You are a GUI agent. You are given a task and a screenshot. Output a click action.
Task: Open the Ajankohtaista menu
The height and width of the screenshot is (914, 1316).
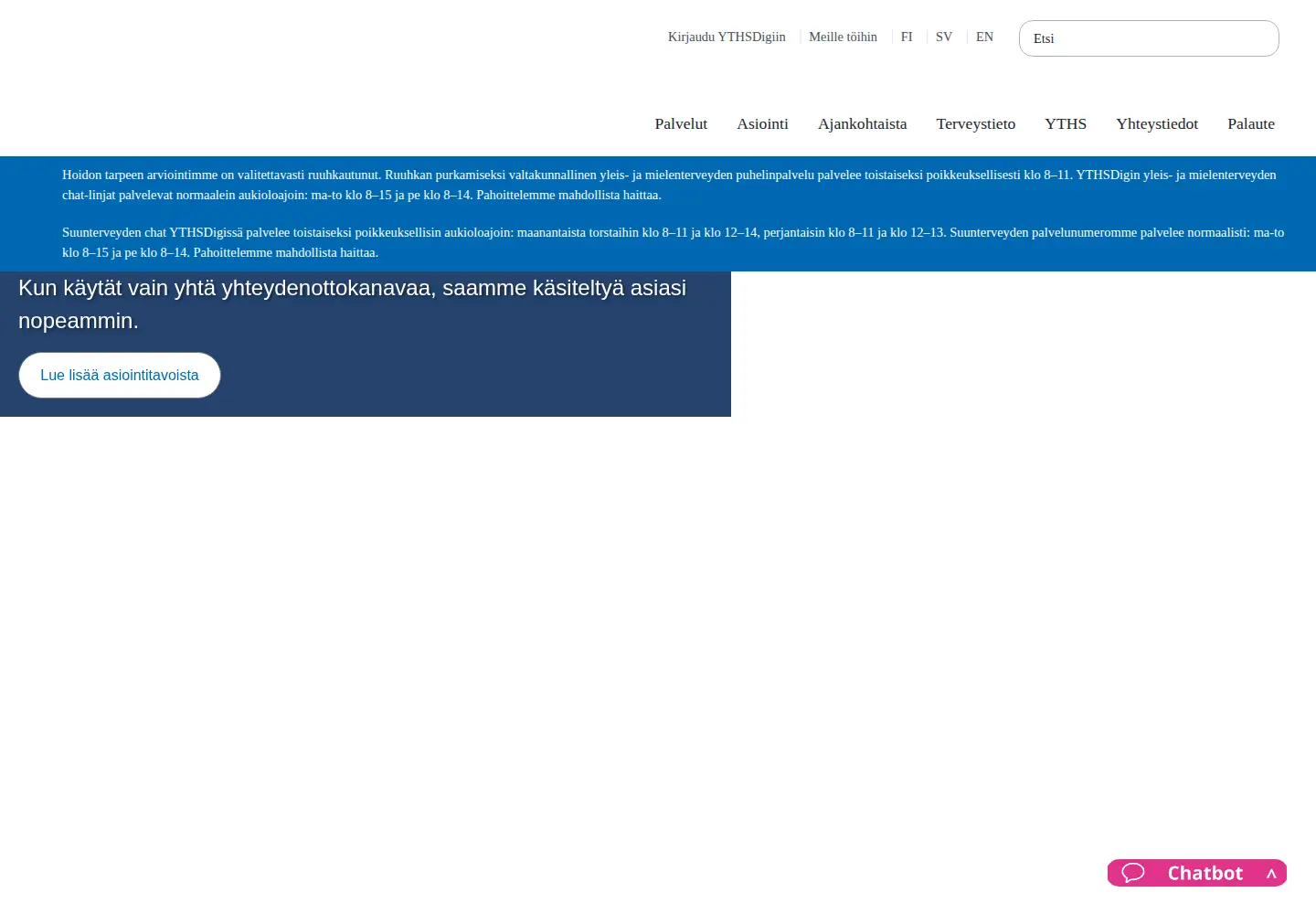point(862,123)
